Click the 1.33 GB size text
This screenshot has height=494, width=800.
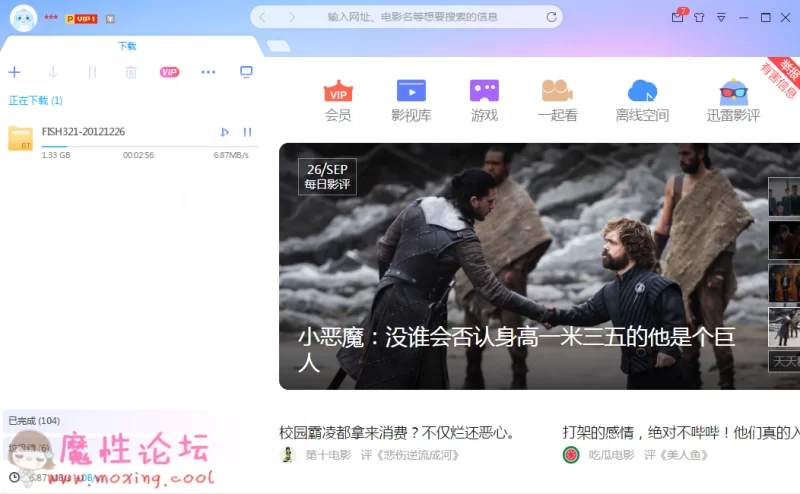[x=56, y=155]
